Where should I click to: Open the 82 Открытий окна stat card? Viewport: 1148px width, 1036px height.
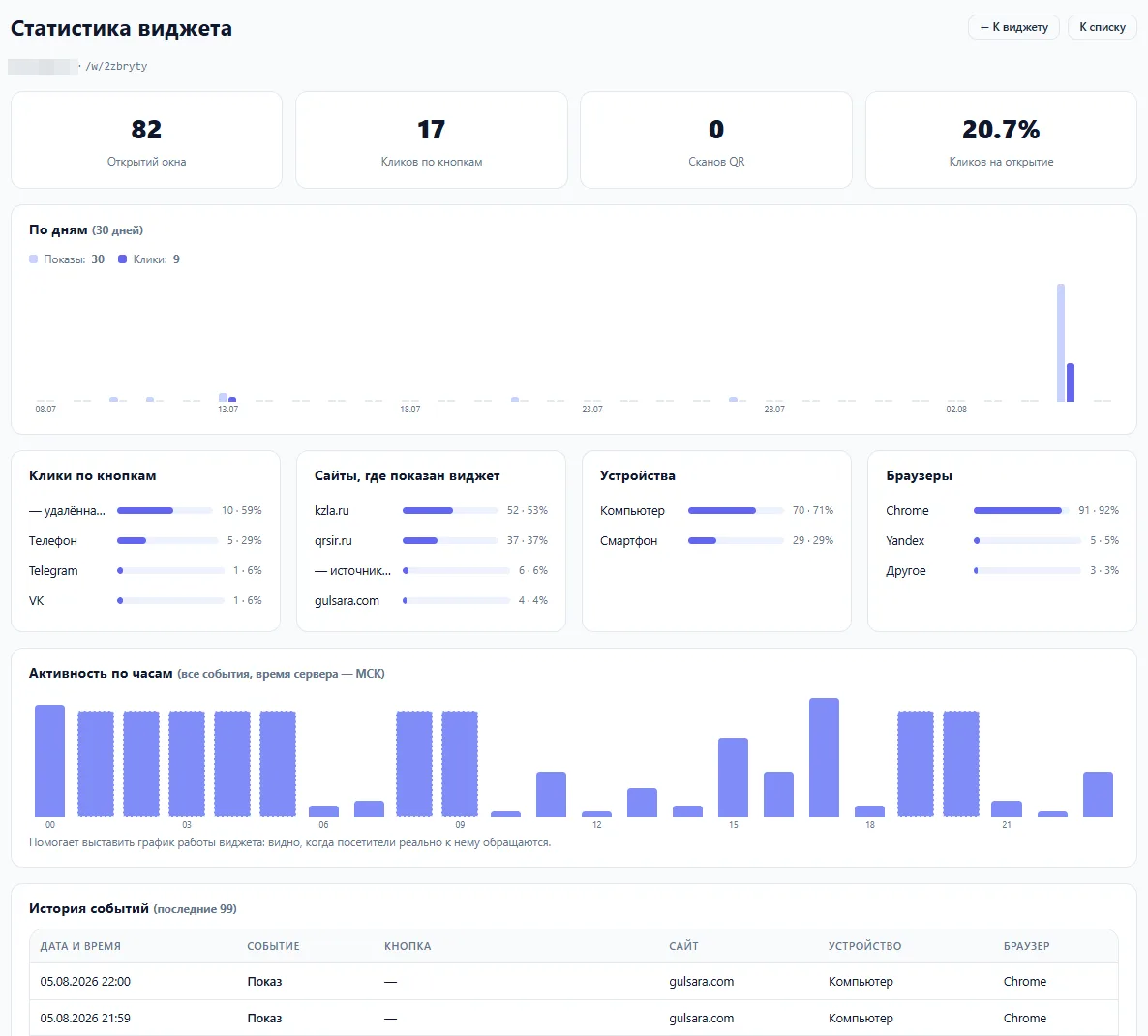point(146,139)
